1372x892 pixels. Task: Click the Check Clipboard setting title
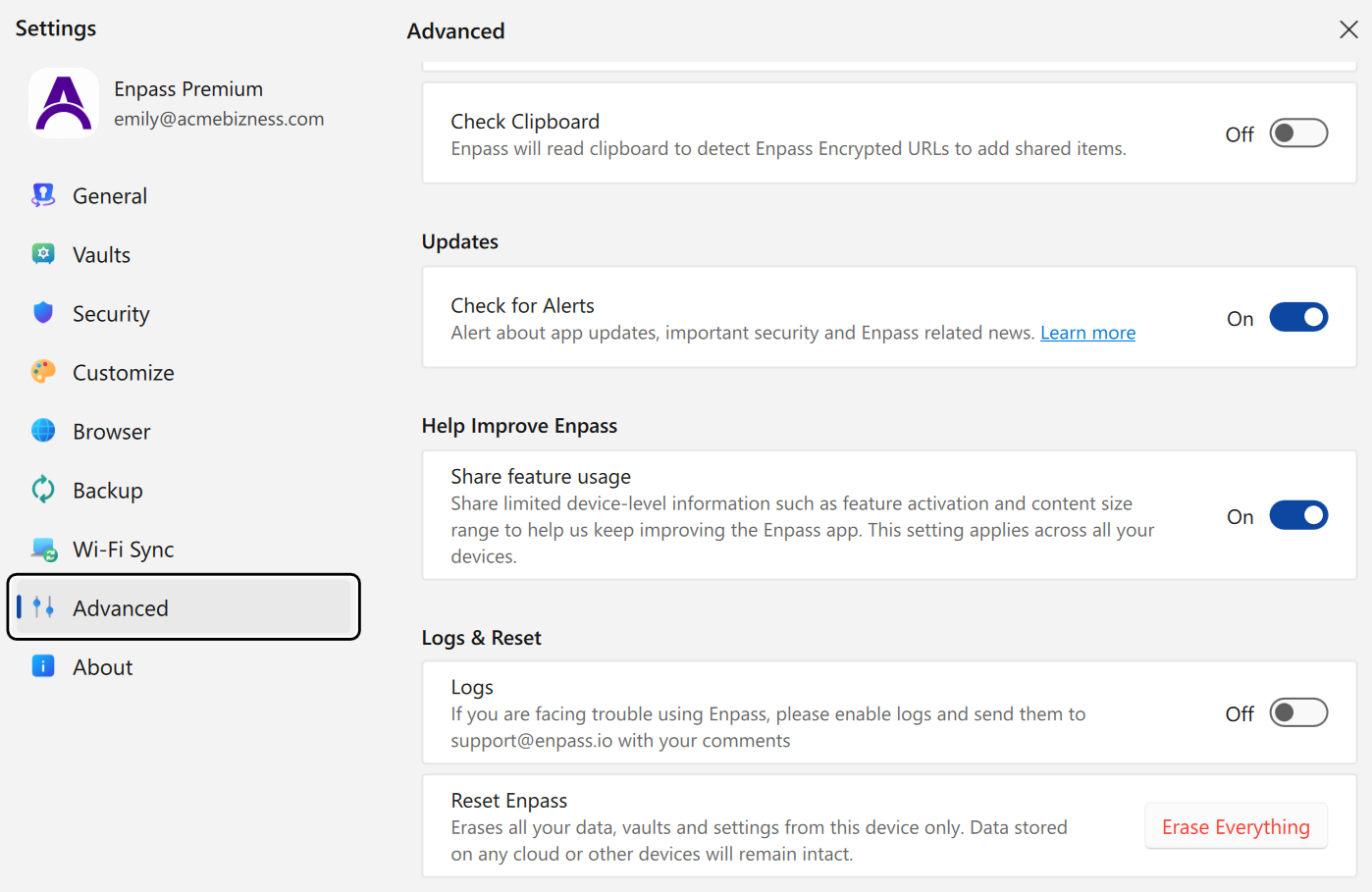pos(525,122)
